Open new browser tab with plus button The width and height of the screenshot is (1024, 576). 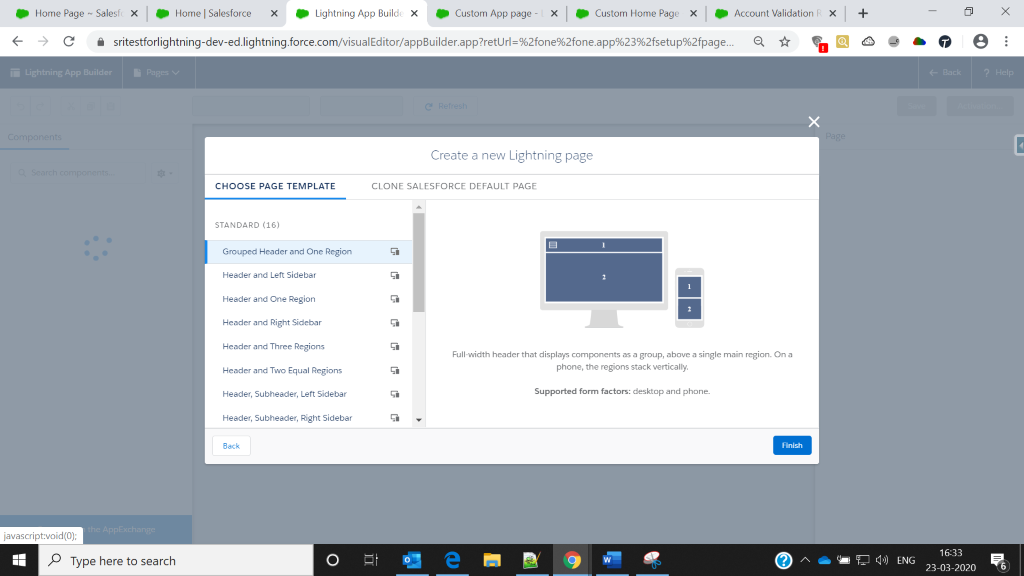(863, 14)
